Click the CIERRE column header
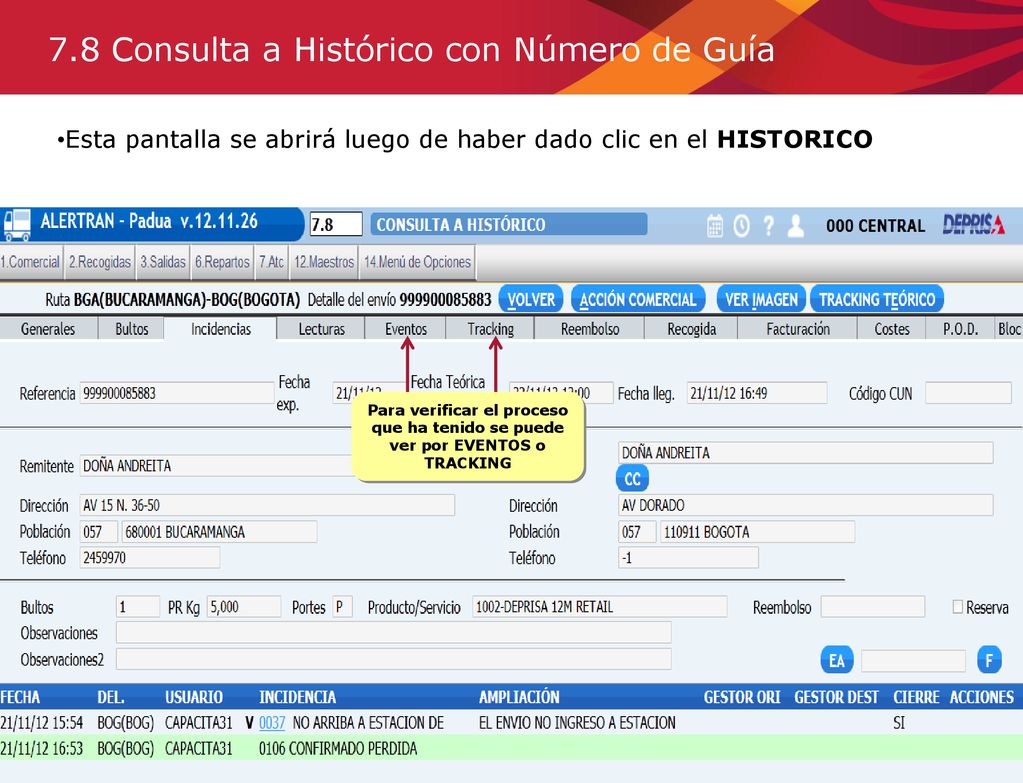This screenshot has width=1023, height=783. tap(916, 697)
